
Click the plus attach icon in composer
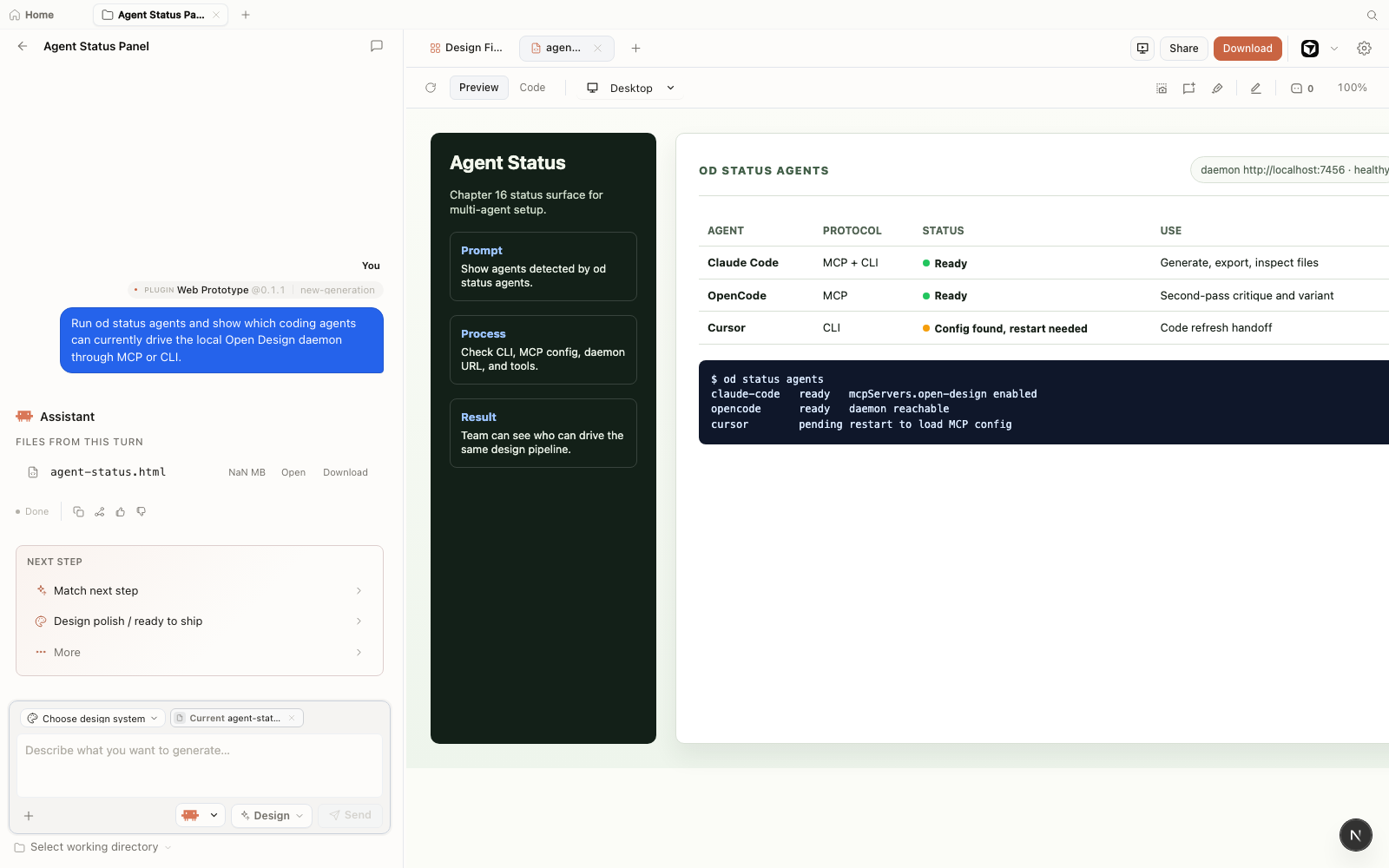29,816
